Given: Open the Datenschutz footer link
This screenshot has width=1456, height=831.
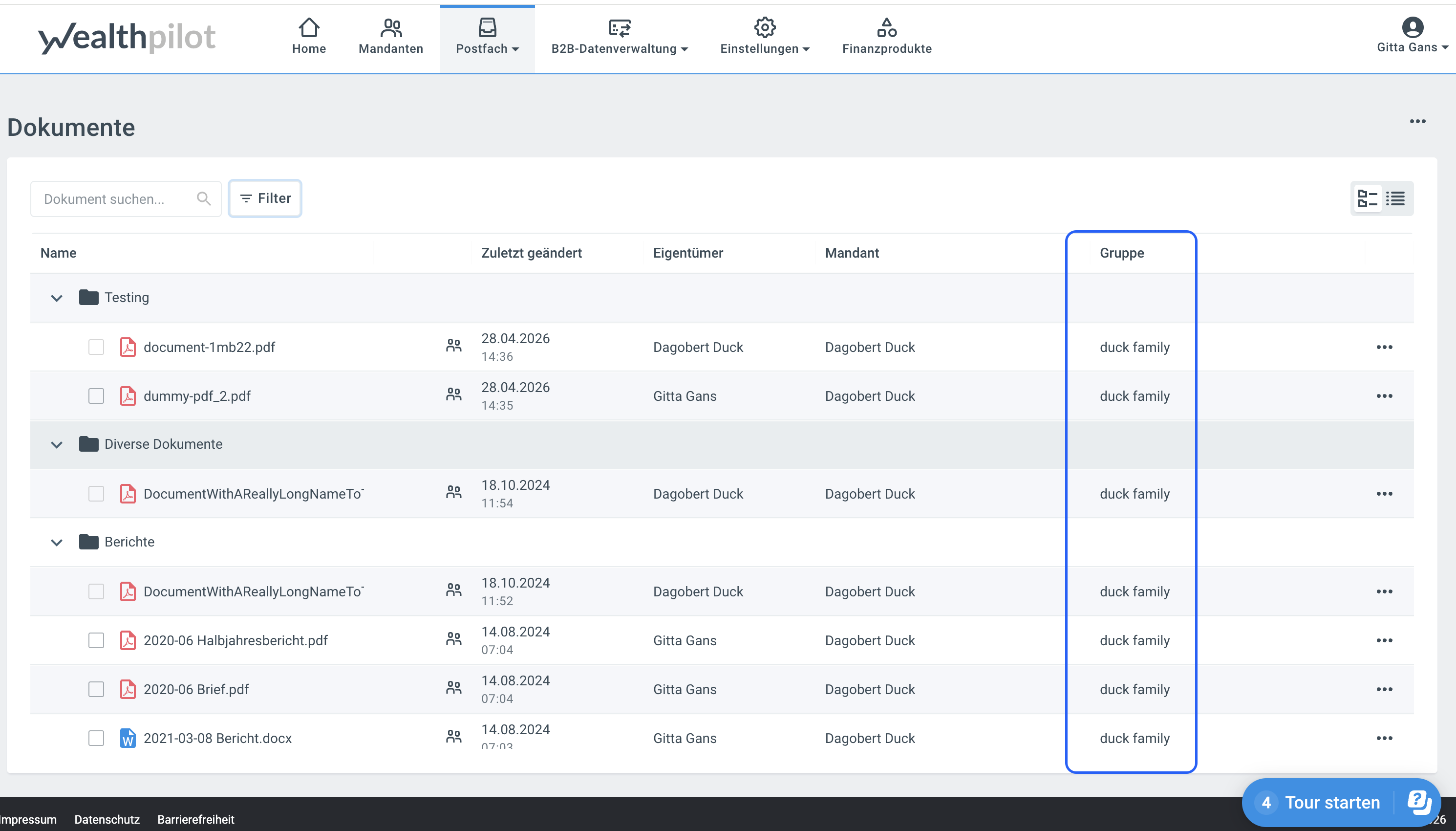Looking at the screenshot, I should tap(107, 820).
